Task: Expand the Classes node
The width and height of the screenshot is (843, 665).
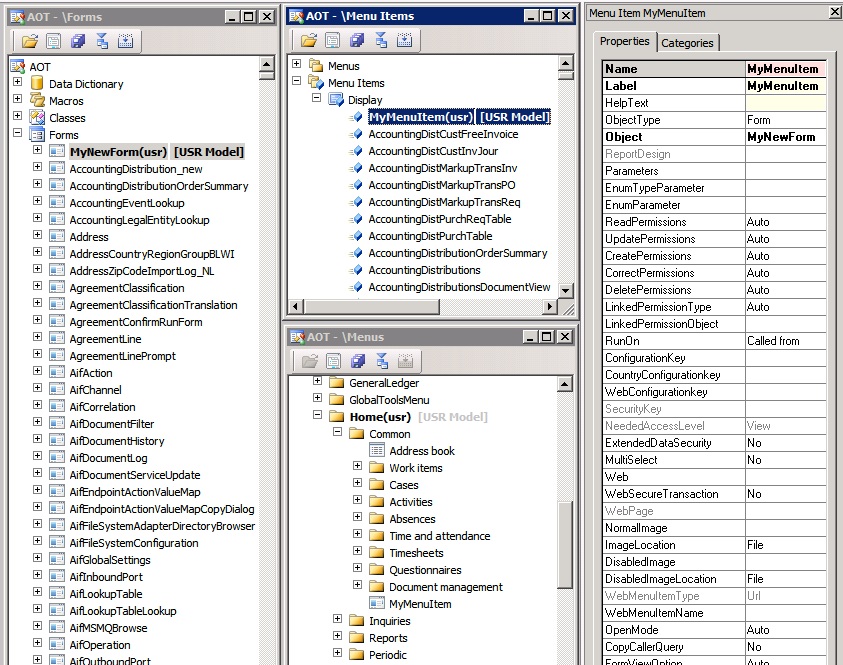Action: click(18, 116)
